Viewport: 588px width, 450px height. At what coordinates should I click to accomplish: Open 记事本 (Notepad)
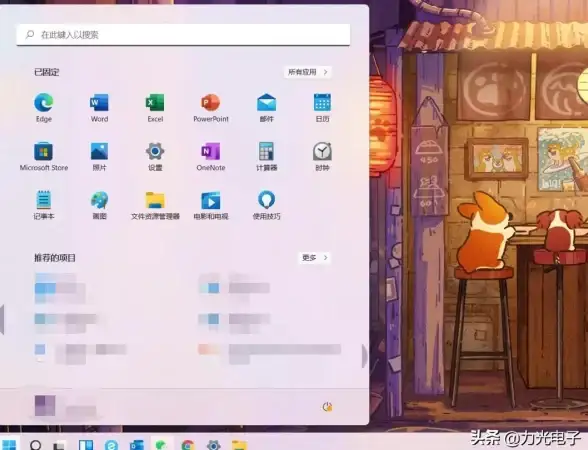click(44, 205)
